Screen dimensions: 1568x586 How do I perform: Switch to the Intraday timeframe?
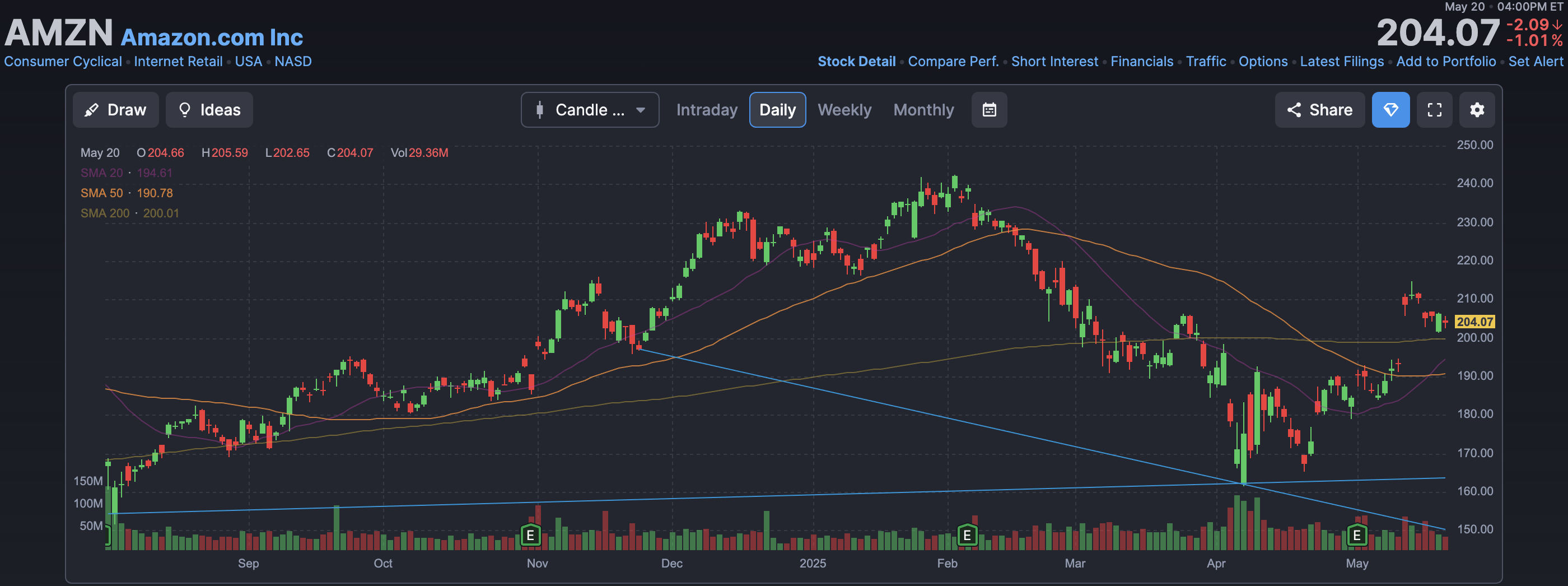click(707, 110)
